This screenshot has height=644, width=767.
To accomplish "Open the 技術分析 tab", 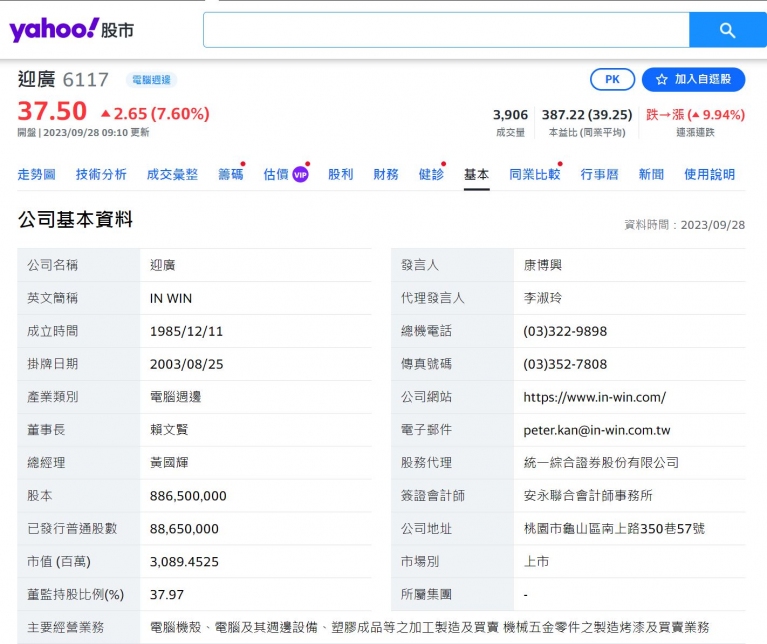I will tap(101, 175).
